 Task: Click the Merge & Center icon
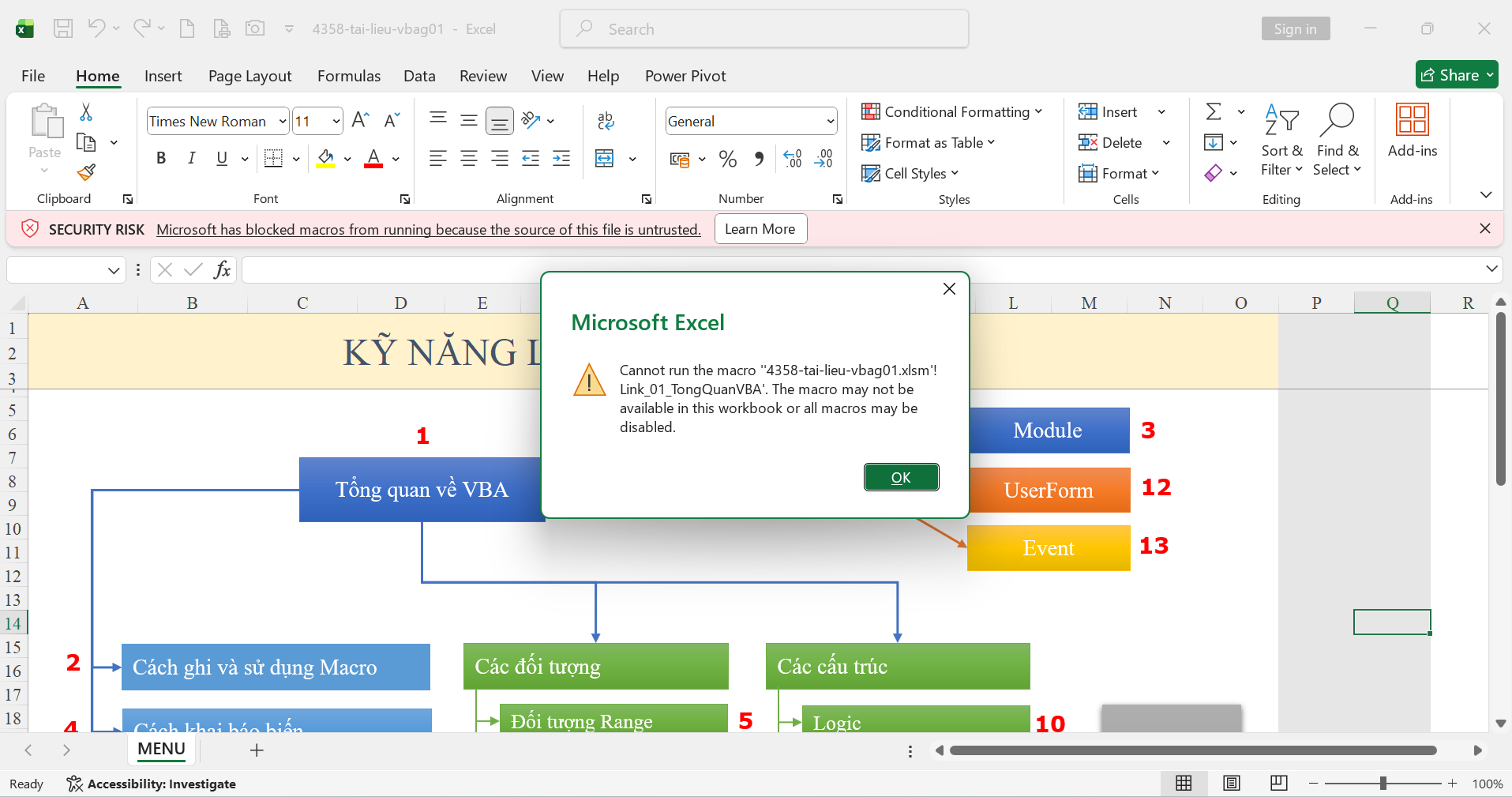click(x=605, y=159)
